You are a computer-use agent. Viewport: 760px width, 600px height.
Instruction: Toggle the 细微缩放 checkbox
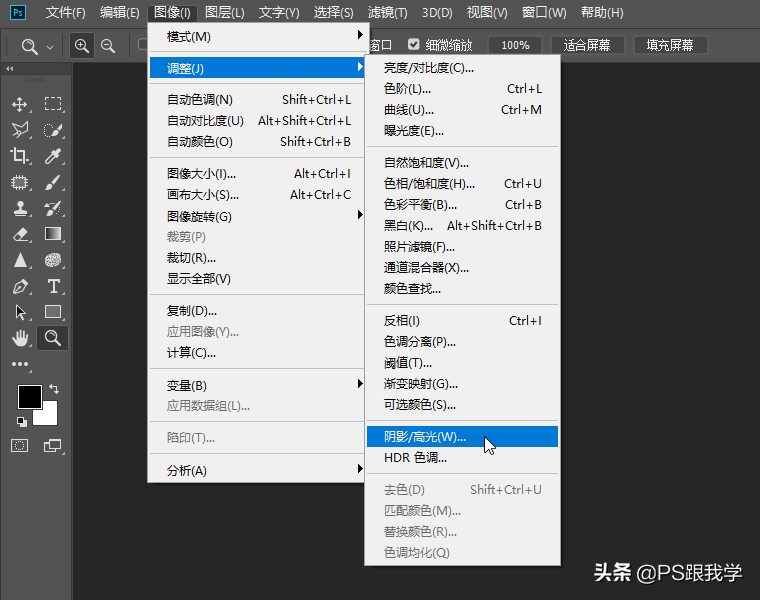[413, 45]
